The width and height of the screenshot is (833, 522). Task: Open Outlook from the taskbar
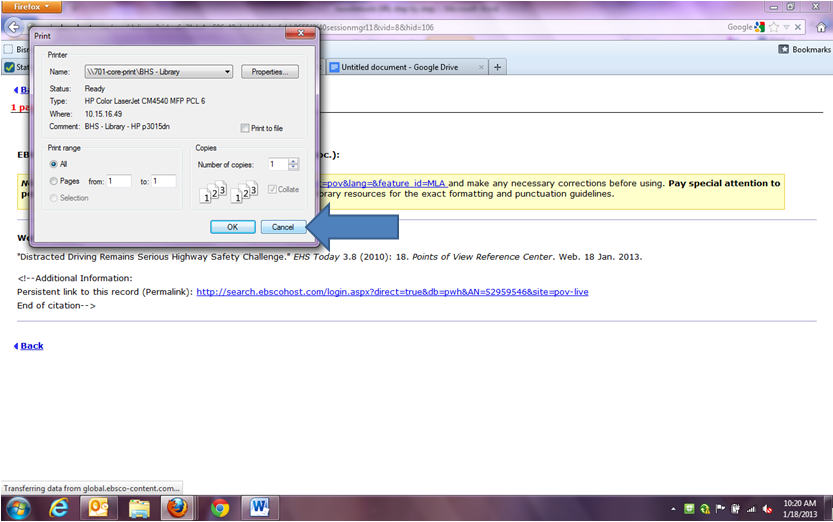(x=99, y=507)
